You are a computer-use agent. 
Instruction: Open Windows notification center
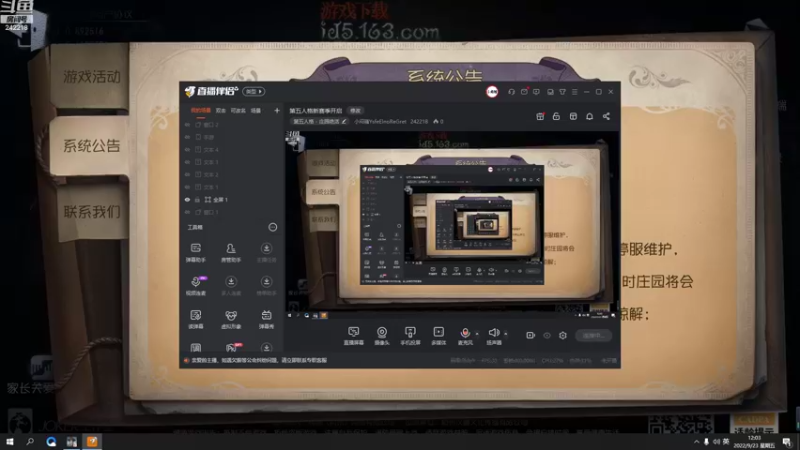tap(787, 442)
